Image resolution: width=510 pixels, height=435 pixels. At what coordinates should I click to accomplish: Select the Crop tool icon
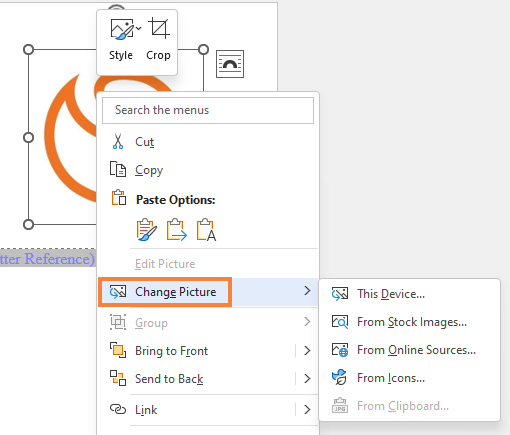159,28
